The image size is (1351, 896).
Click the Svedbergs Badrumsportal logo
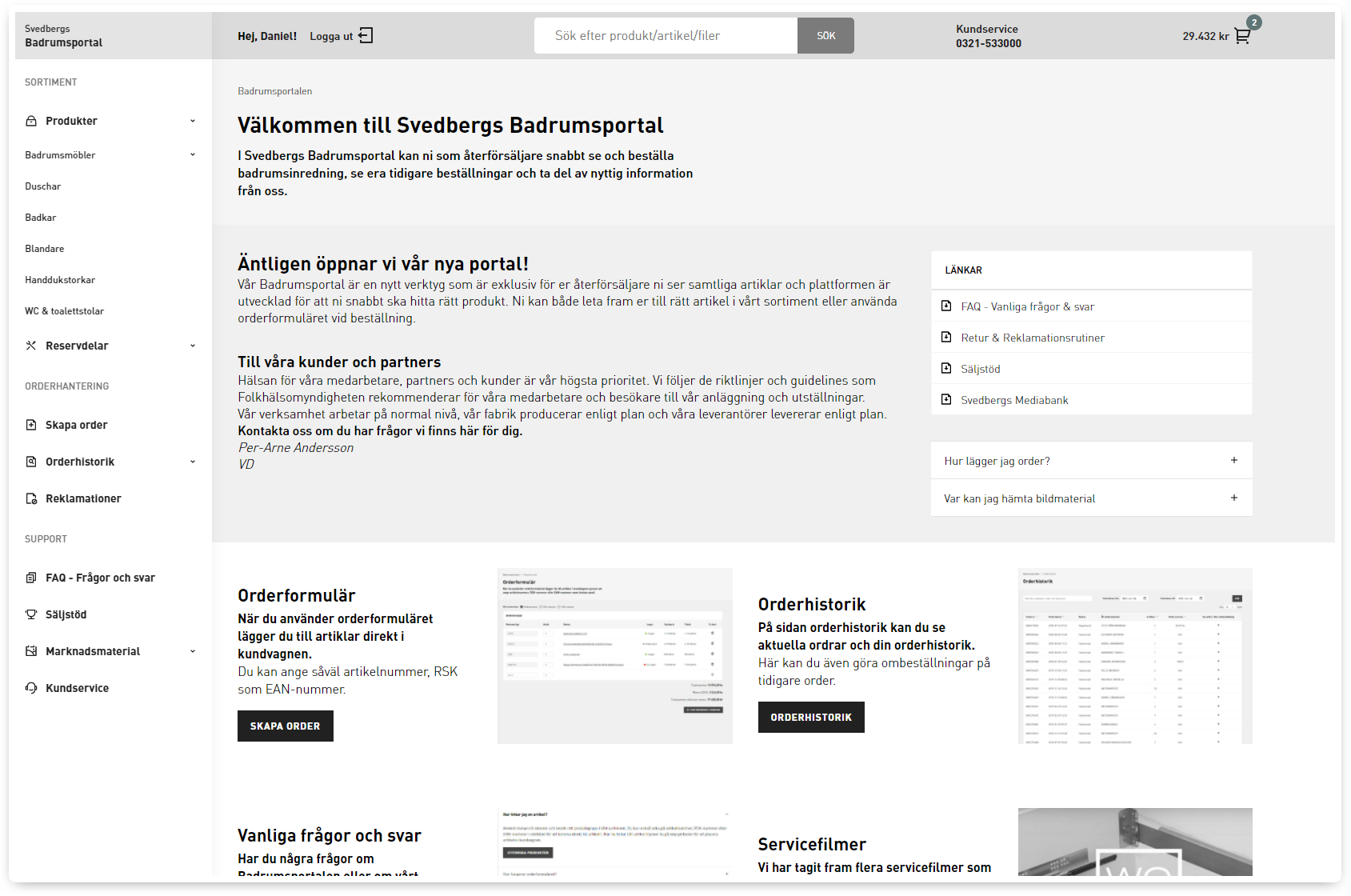pos(64,36)
